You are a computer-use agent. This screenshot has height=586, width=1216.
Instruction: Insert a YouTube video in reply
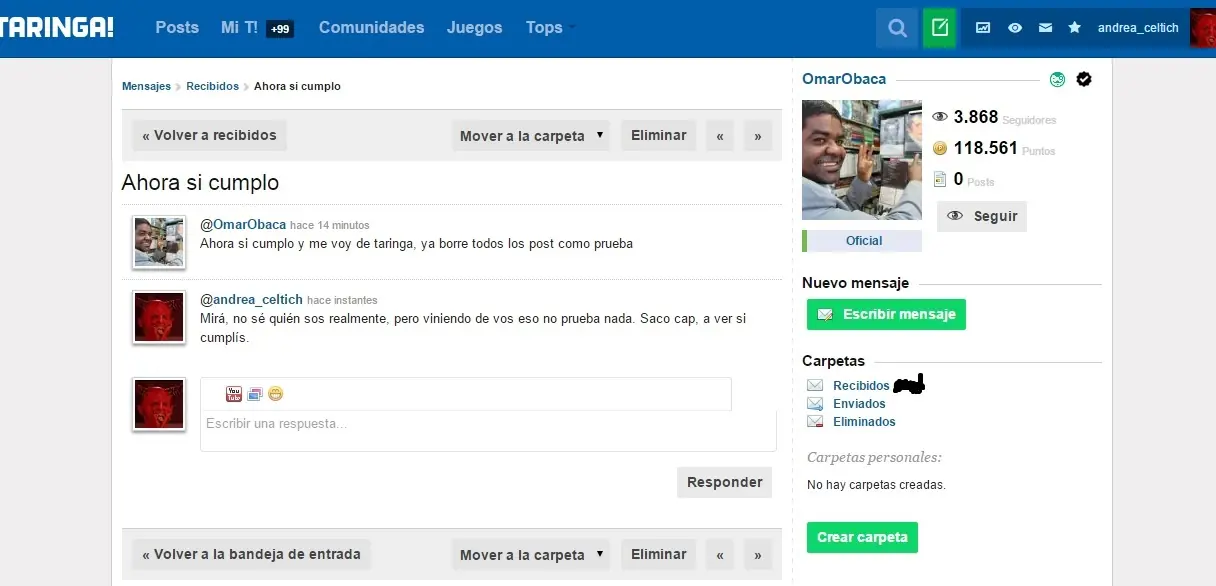point(234,394)
